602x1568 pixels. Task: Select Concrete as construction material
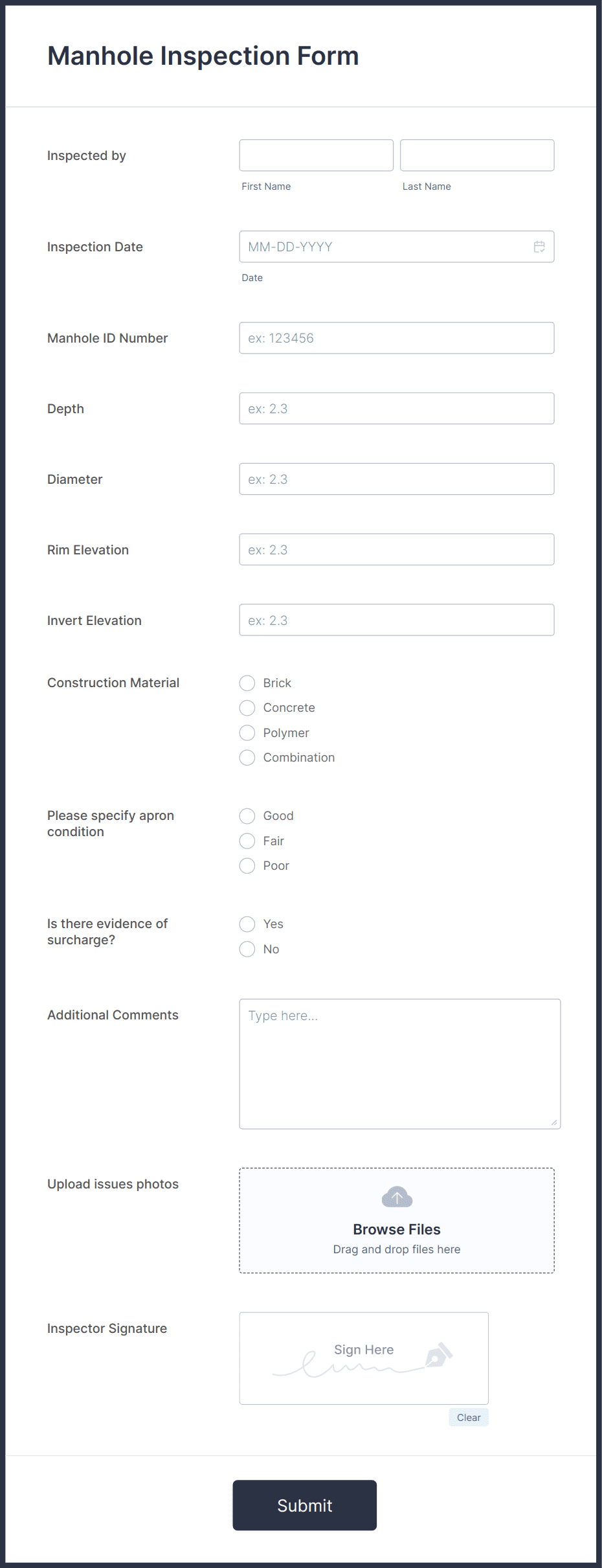coord(247,707)
